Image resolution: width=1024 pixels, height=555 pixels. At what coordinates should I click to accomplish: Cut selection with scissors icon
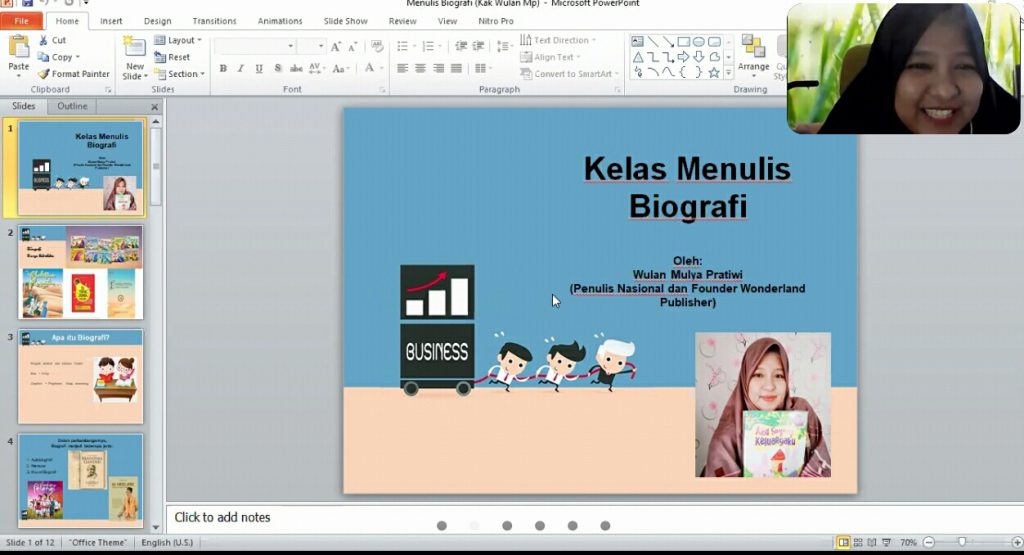(52, 40)
